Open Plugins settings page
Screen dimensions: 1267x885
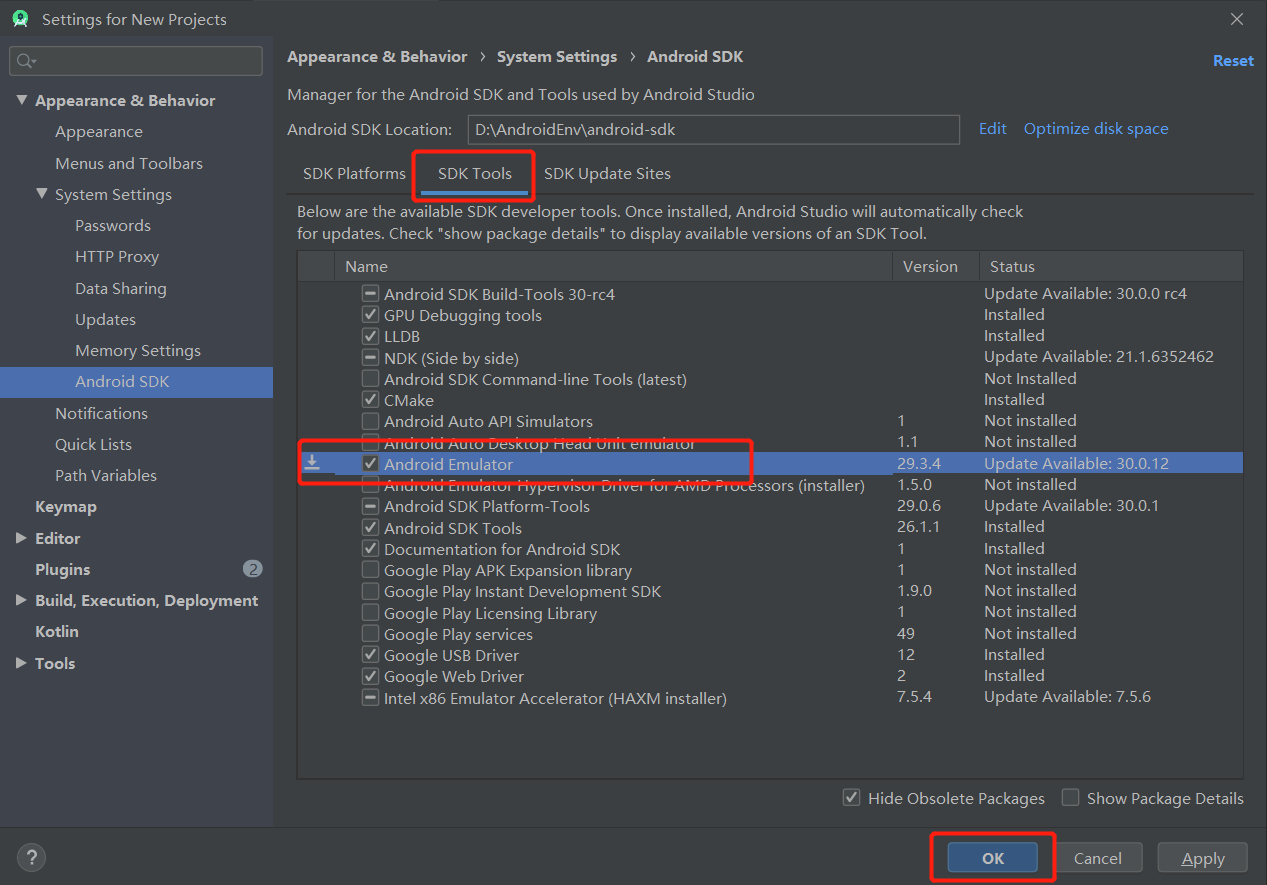pyautogui.click(x=62, y=569)
